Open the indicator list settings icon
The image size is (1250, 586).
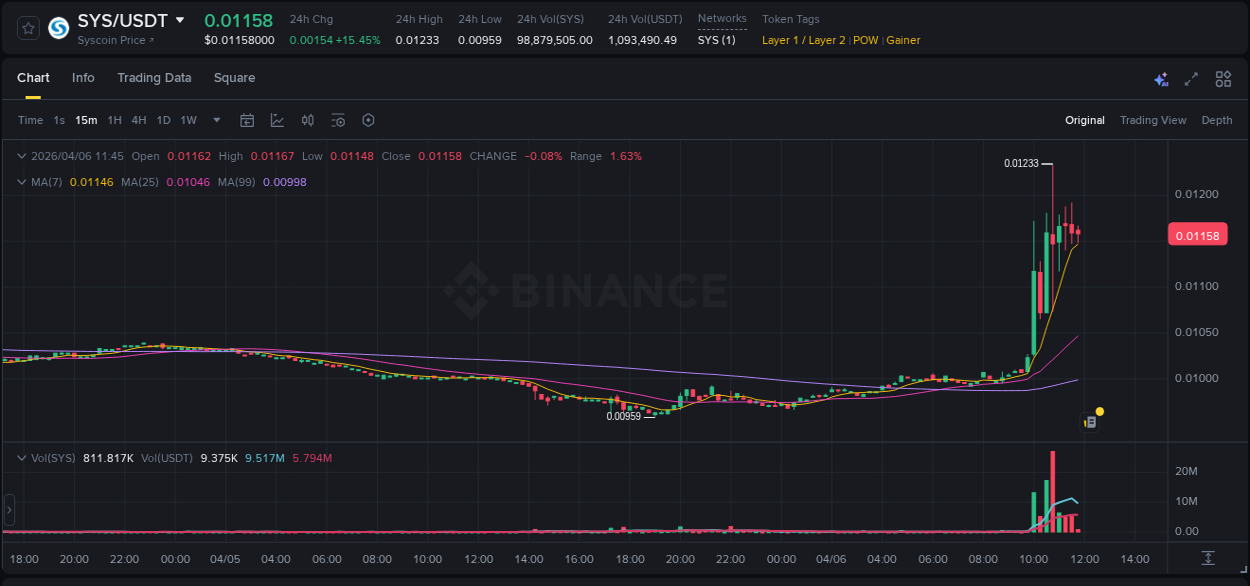[338, 120]
